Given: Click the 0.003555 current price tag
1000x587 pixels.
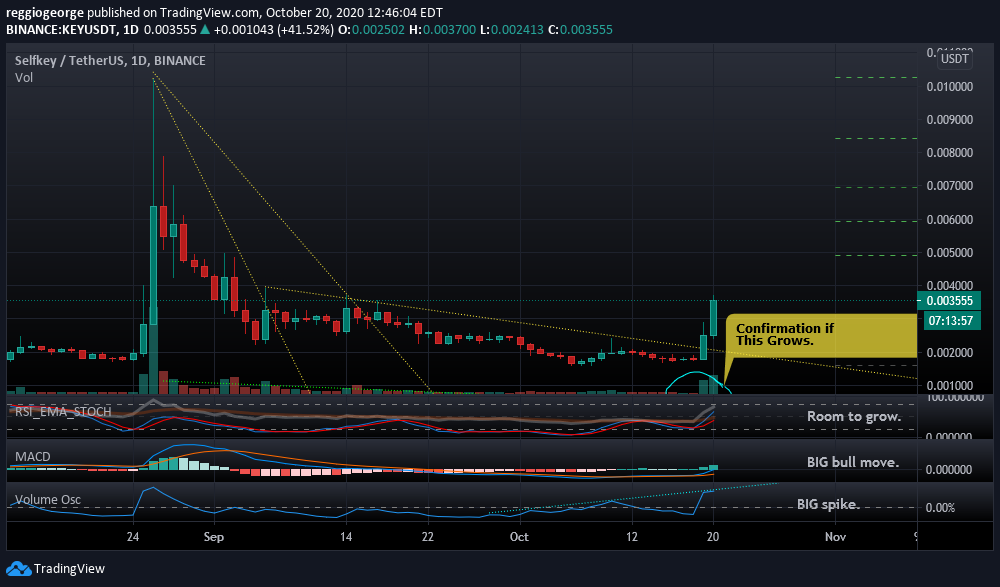Looking at the screenshot, I should click(x=949, y=301).
